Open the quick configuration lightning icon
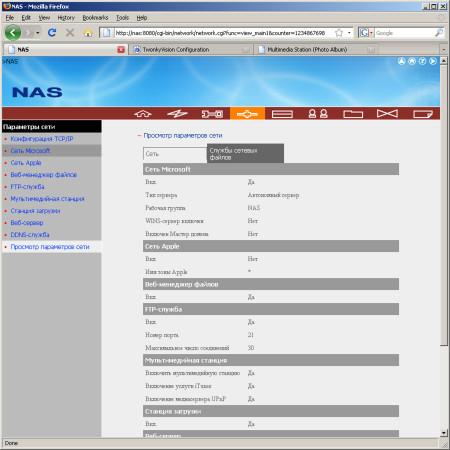This screenshot has width=450, height=450. pyautogui.click(x=177, y=114)
